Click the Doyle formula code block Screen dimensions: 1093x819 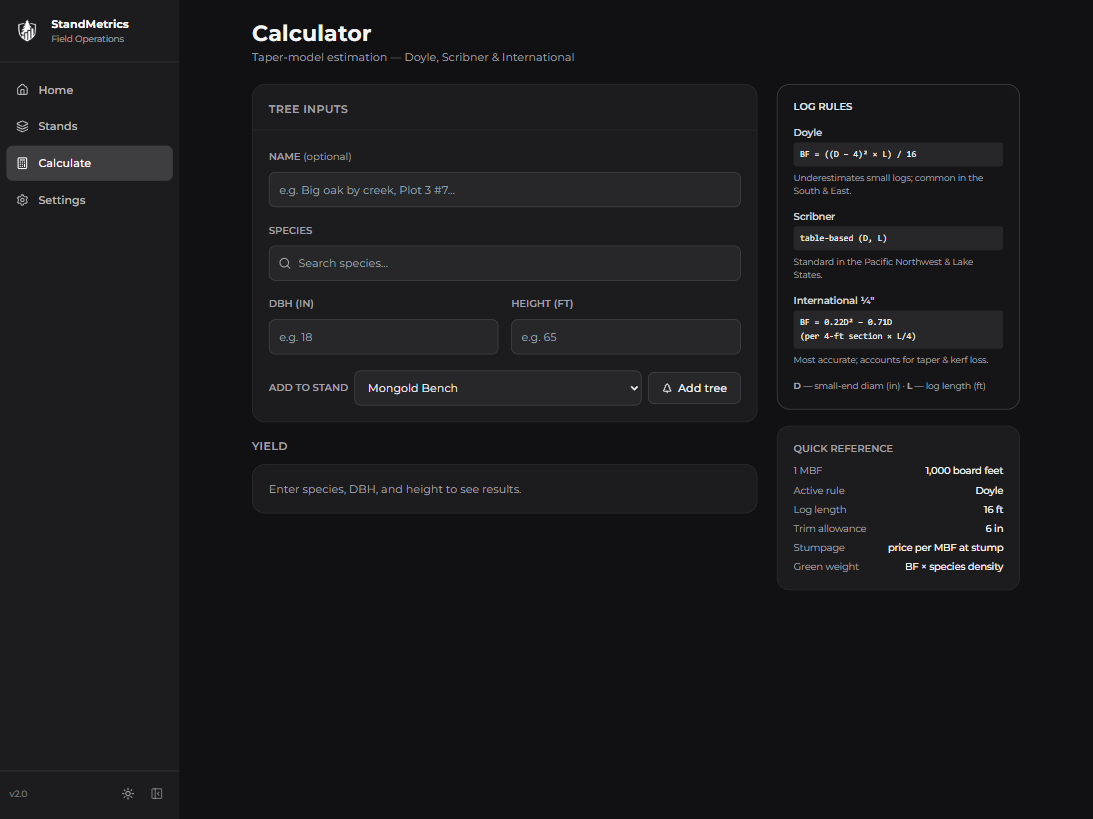click(x=897, y=154)
